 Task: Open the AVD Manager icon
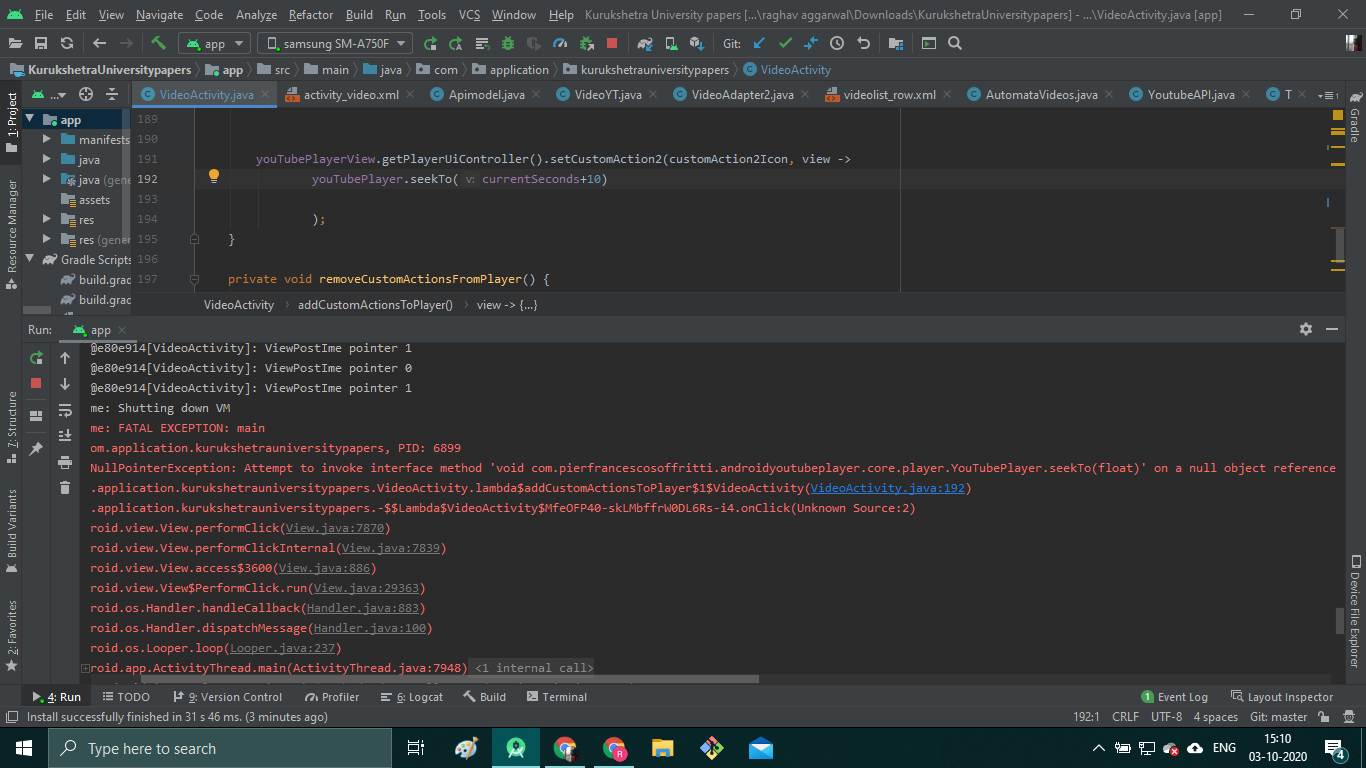pyautogui.click(x=671, y=43)
